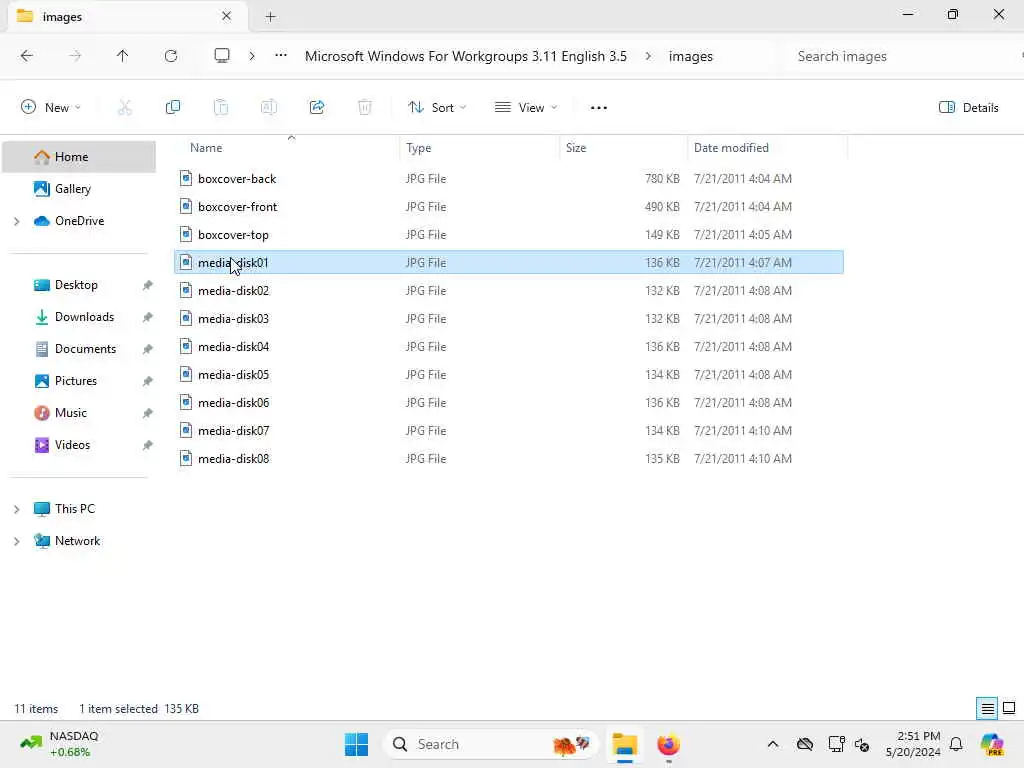This screenshot has width=1024, height=768.
Task: Open the Sort options dropdown
Action: pyautogui.click(x=436, y=108)
